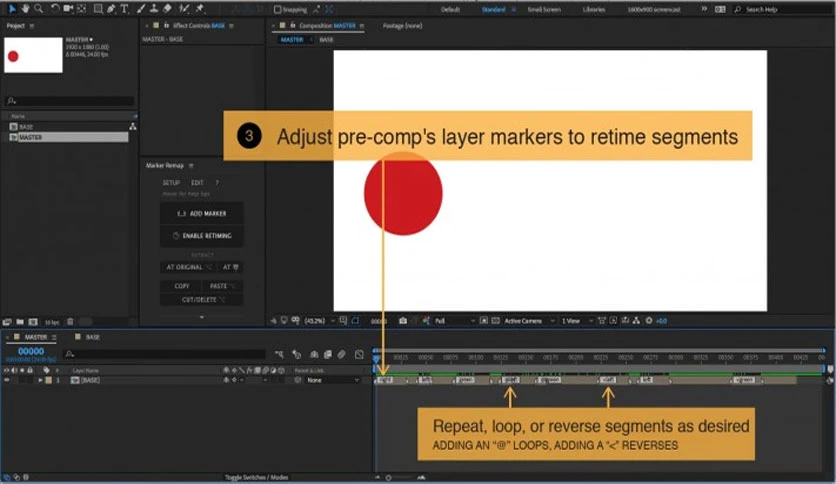Select the Brush tool
Image resolution: width=836 pixels, height=484 pixels.
pyautogui.click(x=141, y=9)
